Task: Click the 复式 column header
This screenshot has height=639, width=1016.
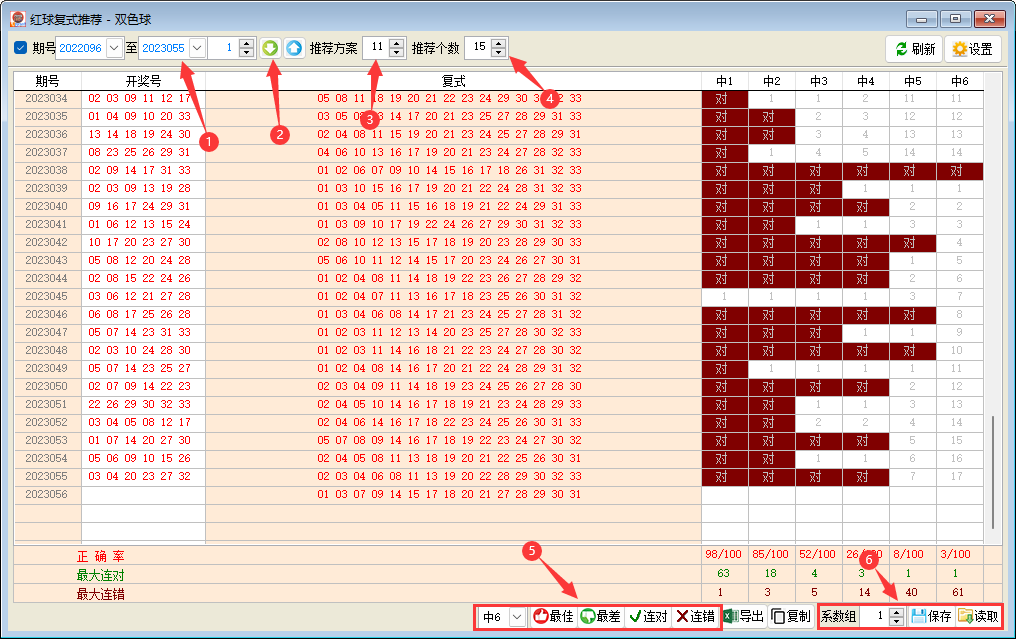Action: [453, 81]
